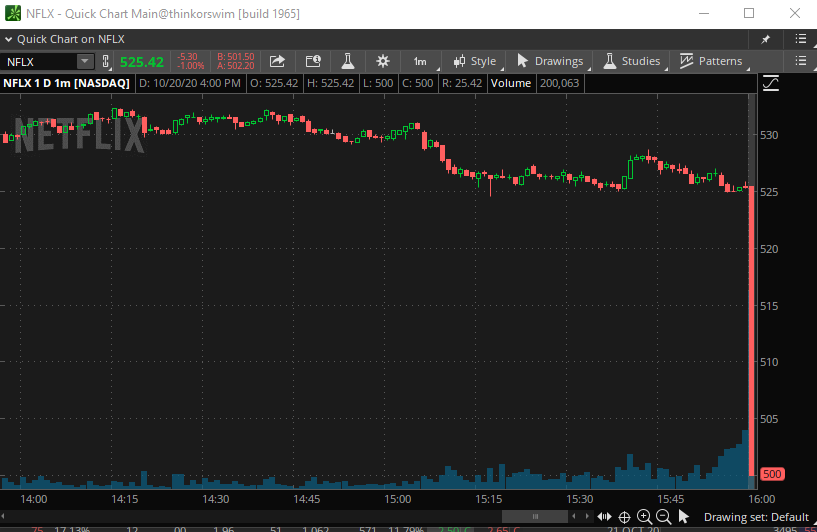The image size is (817, 532).
Task: Click the NFLX symbol input field
Action: [x=39, y=62]
